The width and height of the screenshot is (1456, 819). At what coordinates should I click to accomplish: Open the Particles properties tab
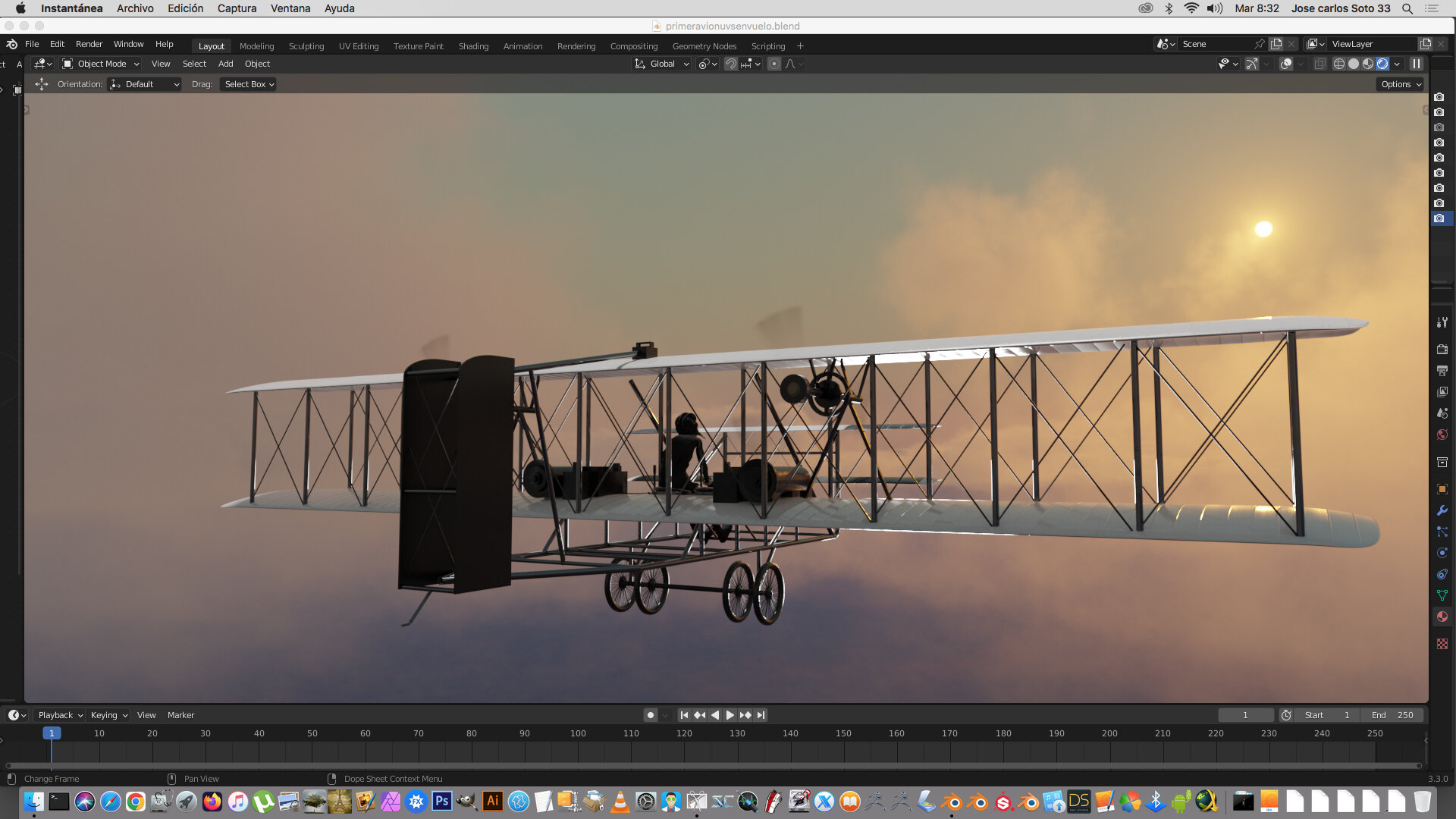coord(1442,532)
